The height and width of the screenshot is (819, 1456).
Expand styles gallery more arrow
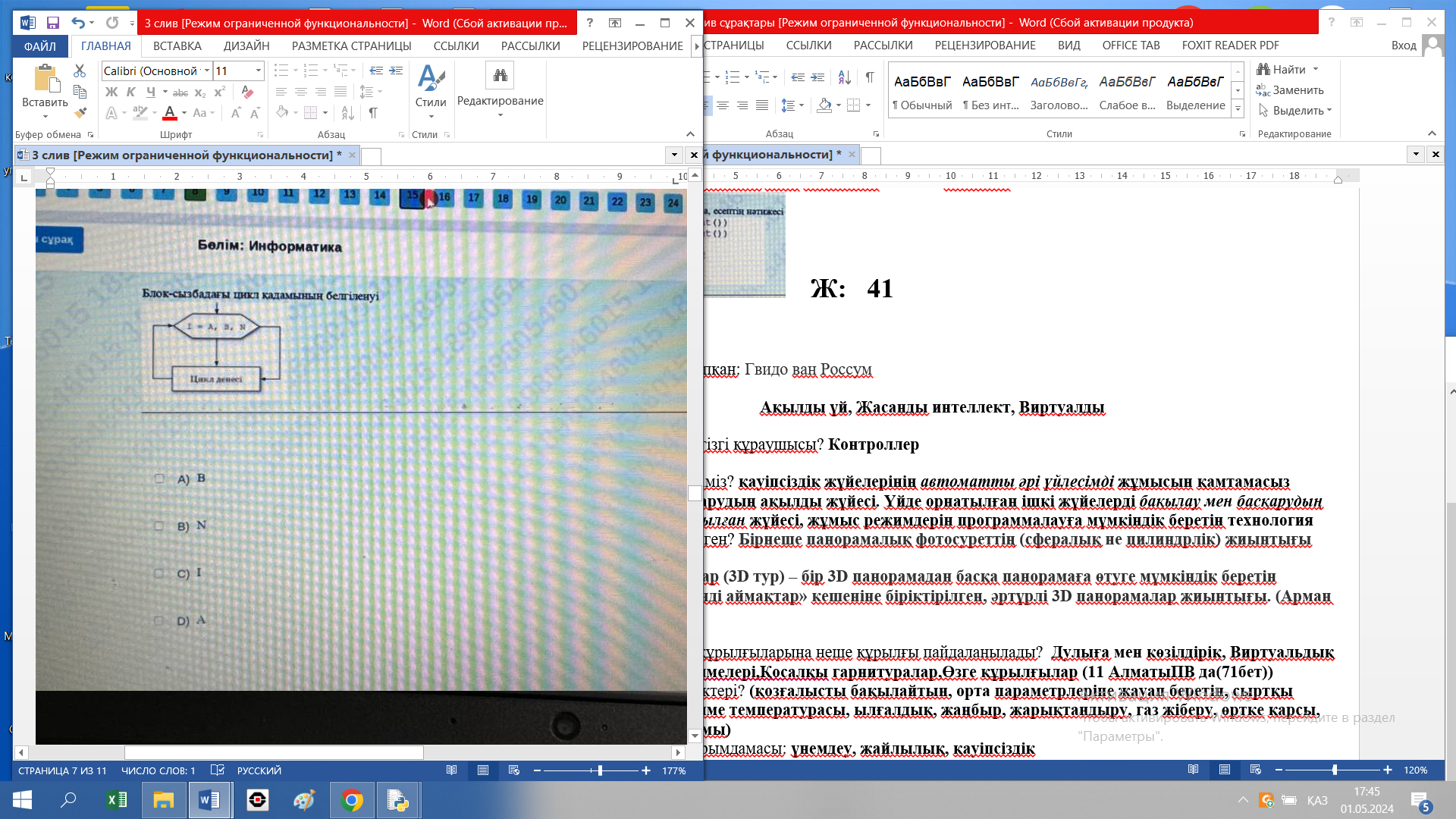tap(1238, 109)
